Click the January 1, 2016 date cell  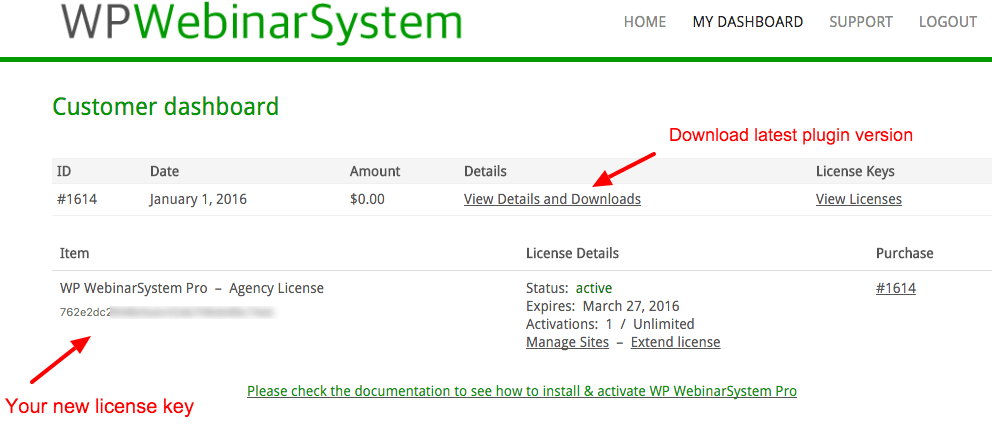[198, 199]
